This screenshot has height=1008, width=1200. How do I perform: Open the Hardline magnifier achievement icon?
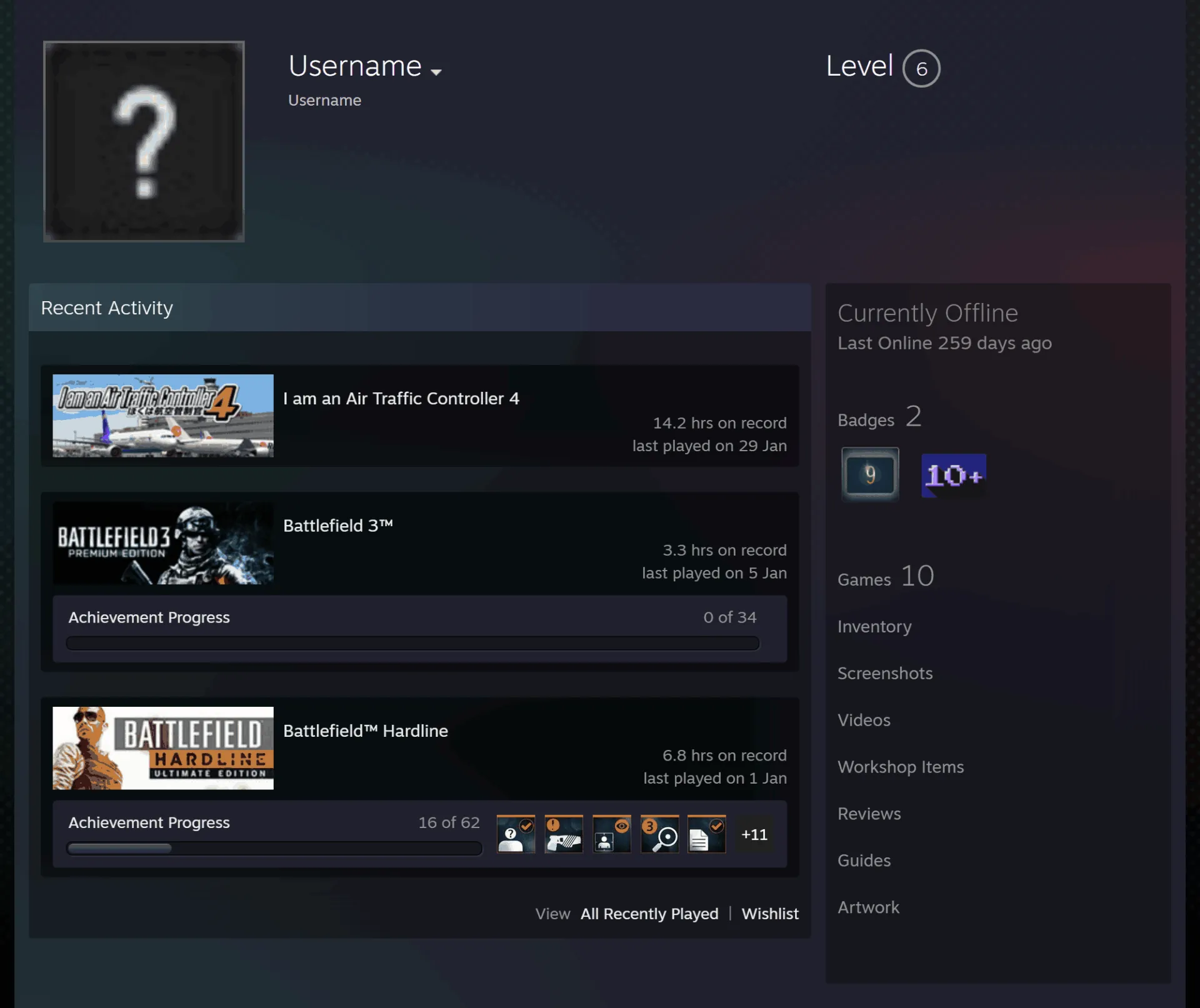(659, 834)
